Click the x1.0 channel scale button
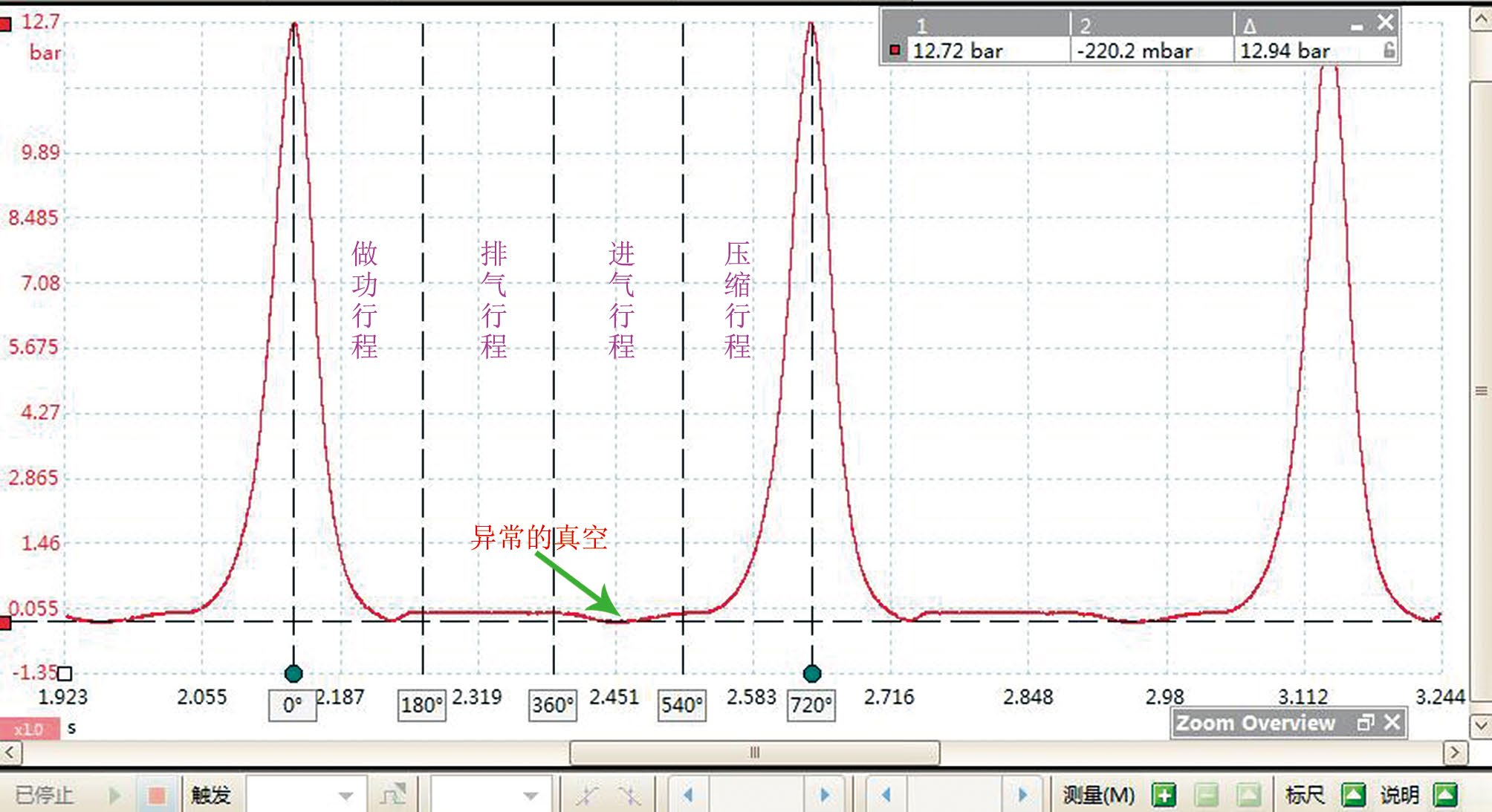Image resolution: width=1492 pixels, height=812 pixels. point(29,730)
